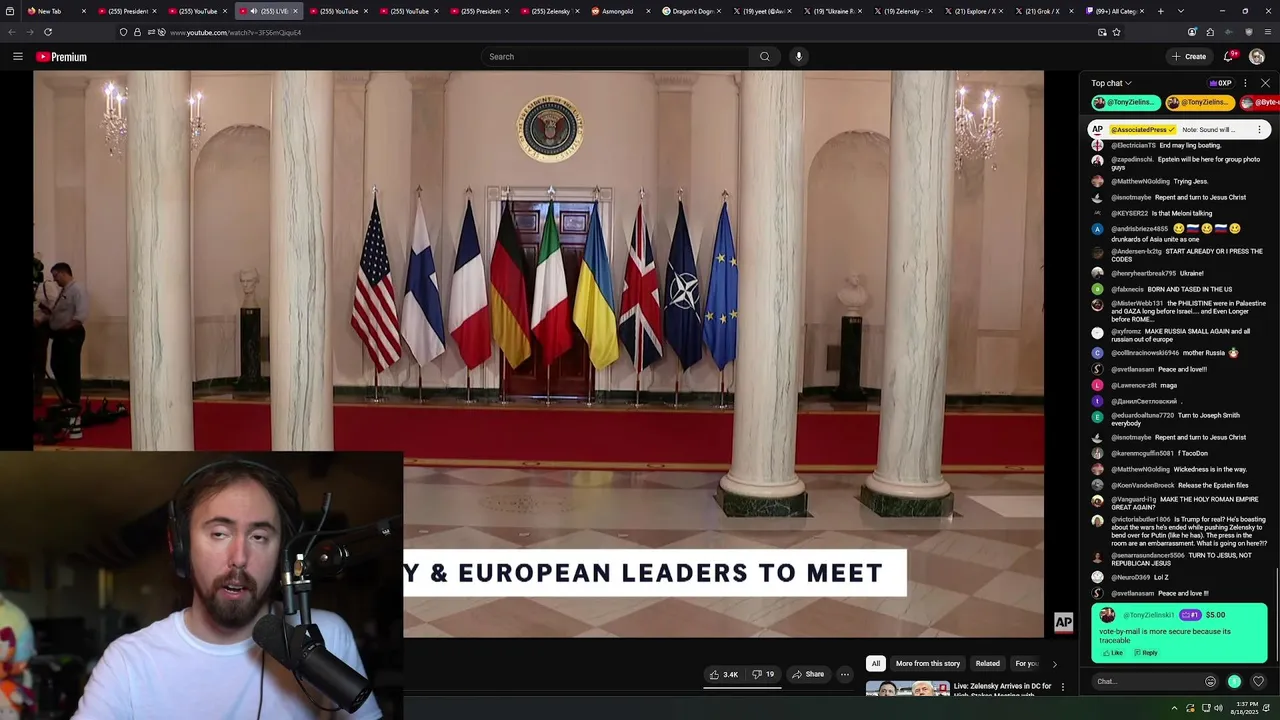
Task: Open the Top chat mode dropdown
Action: [1111, 83]
